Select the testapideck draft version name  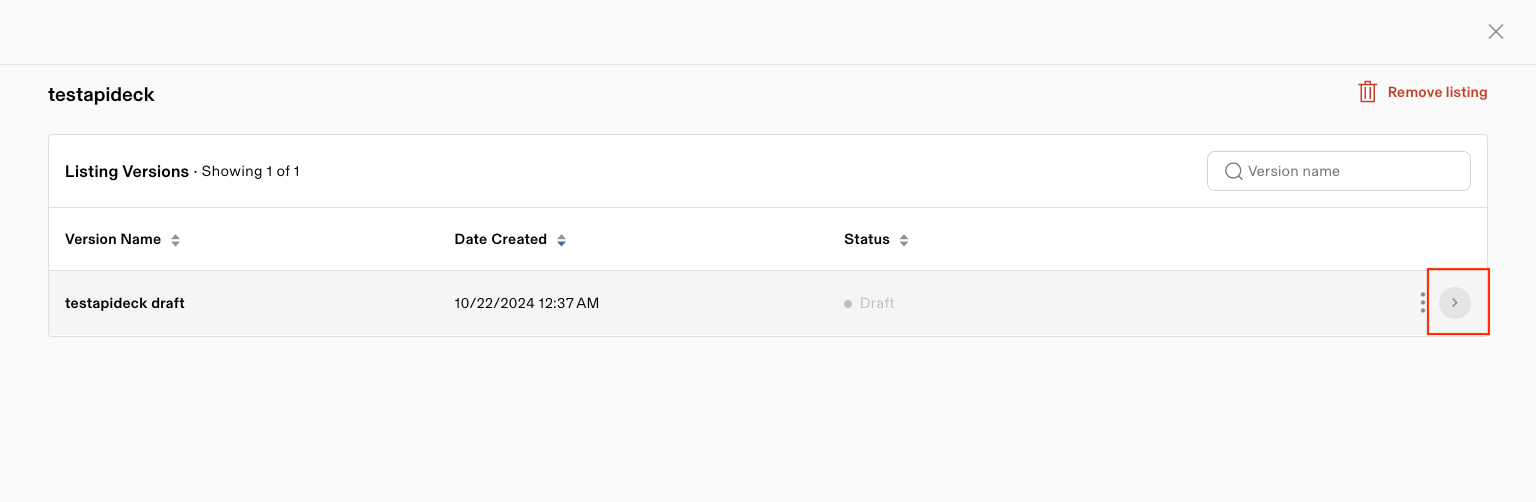[125, 303]
